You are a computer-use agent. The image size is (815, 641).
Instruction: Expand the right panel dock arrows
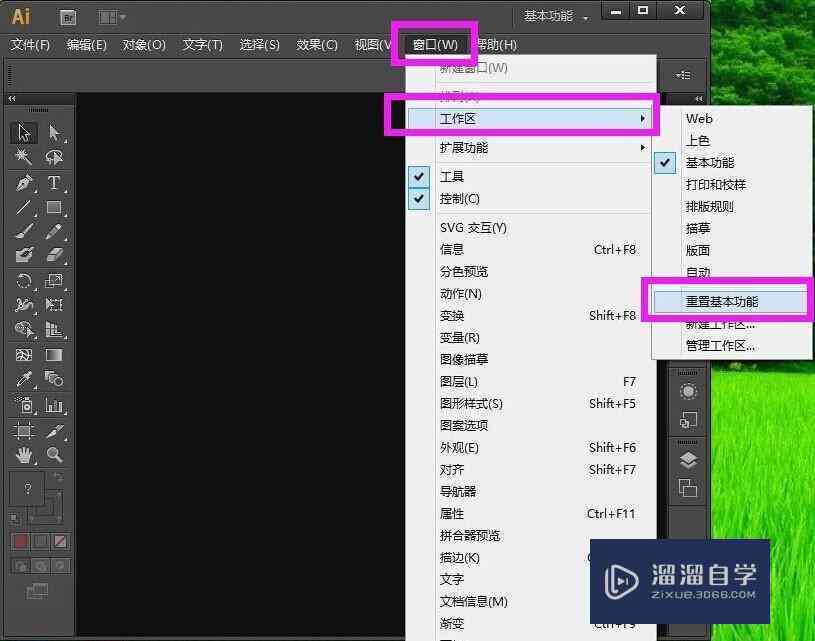click(699, 98)
